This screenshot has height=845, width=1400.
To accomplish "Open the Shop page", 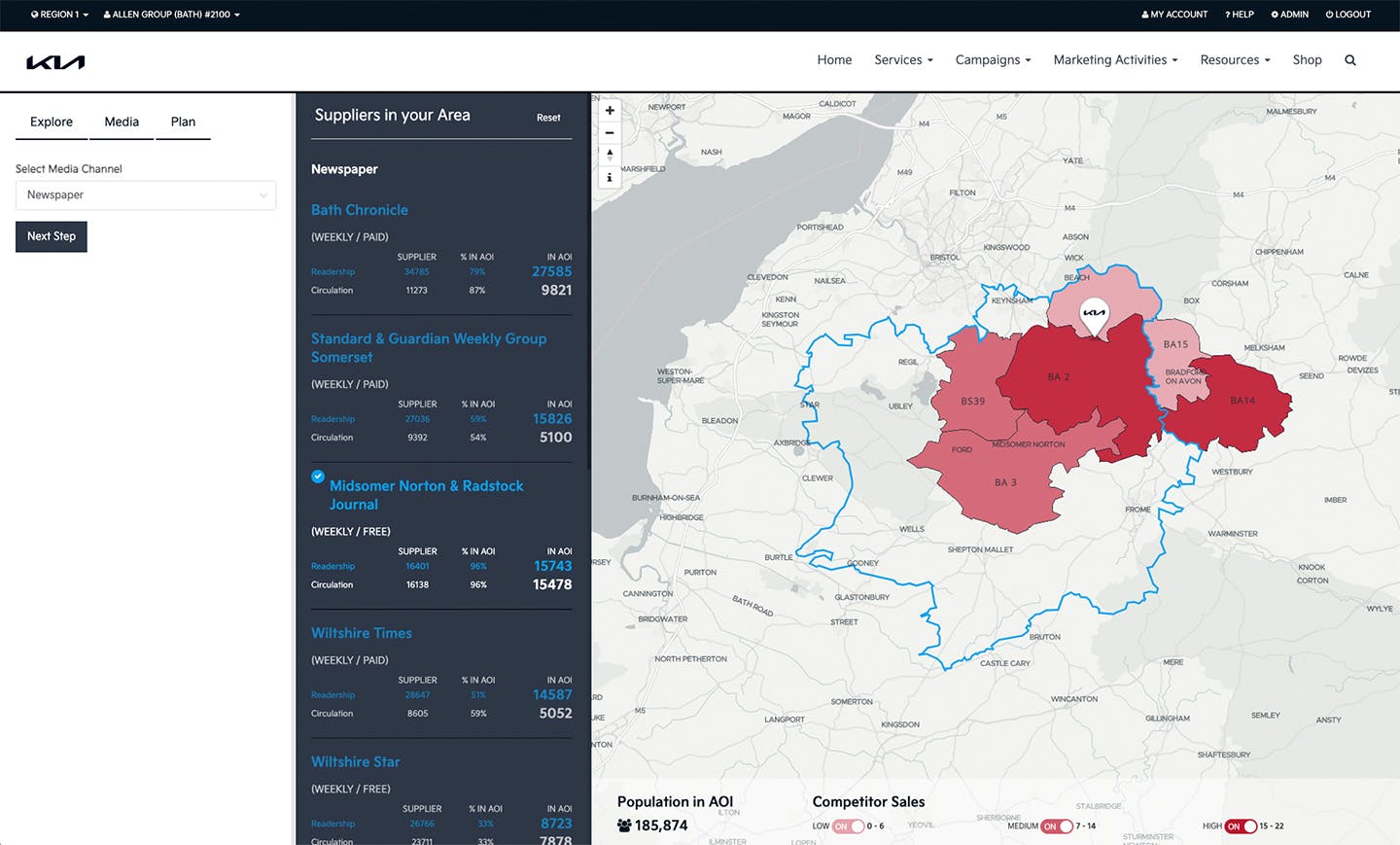I will point(1307,60).
